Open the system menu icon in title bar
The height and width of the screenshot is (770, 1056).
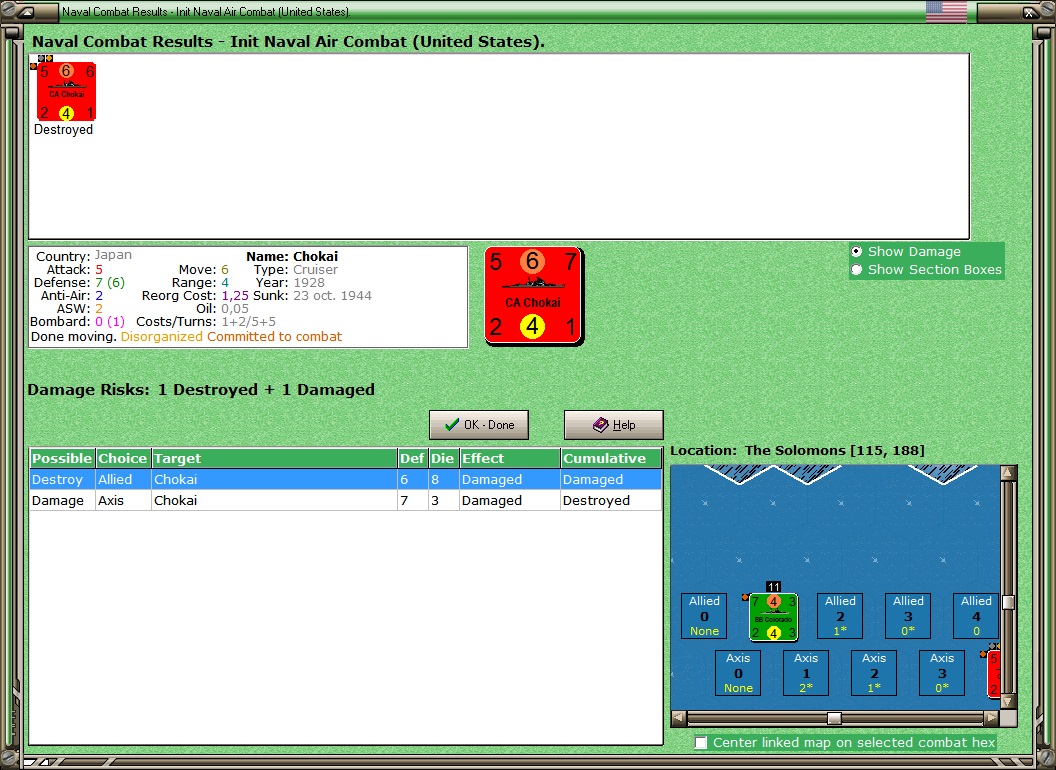click(x=27, y=11)
